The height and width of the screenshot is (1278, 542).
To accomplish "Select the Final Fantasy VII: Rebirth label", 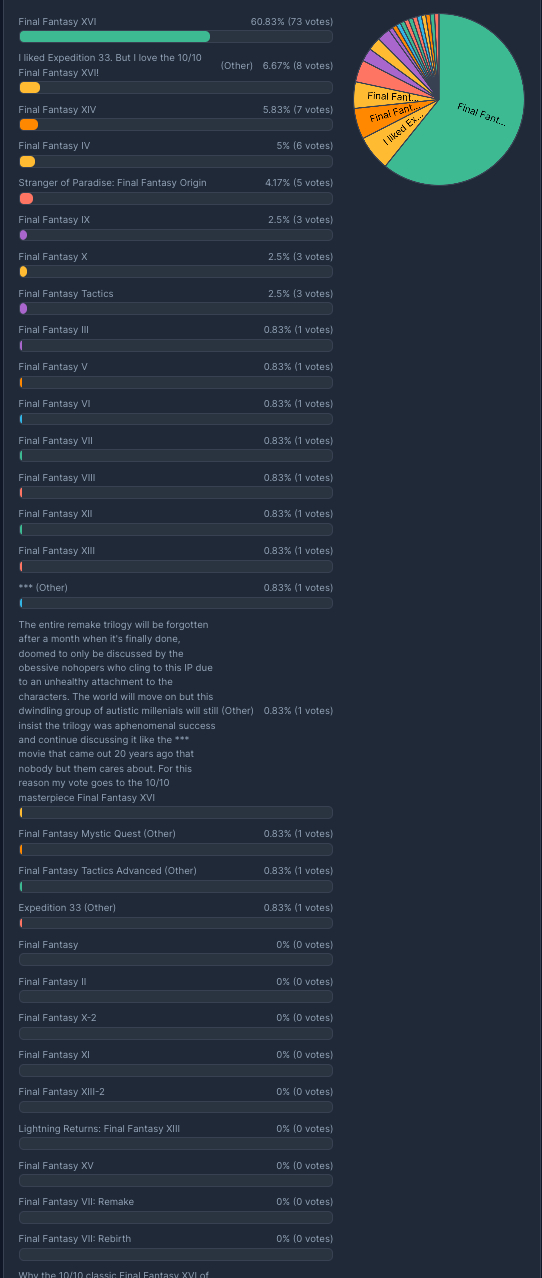I will click(x=75, y=1239).
